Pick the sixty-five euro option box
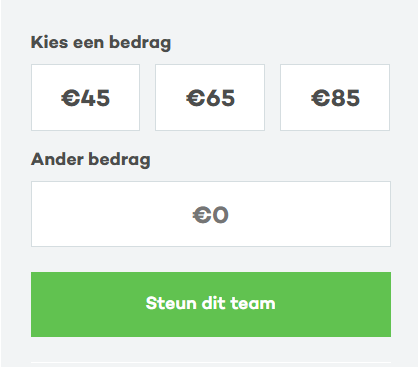Image resolution: width=418 pixels, height=367 pixels. (x=210, y=97)
